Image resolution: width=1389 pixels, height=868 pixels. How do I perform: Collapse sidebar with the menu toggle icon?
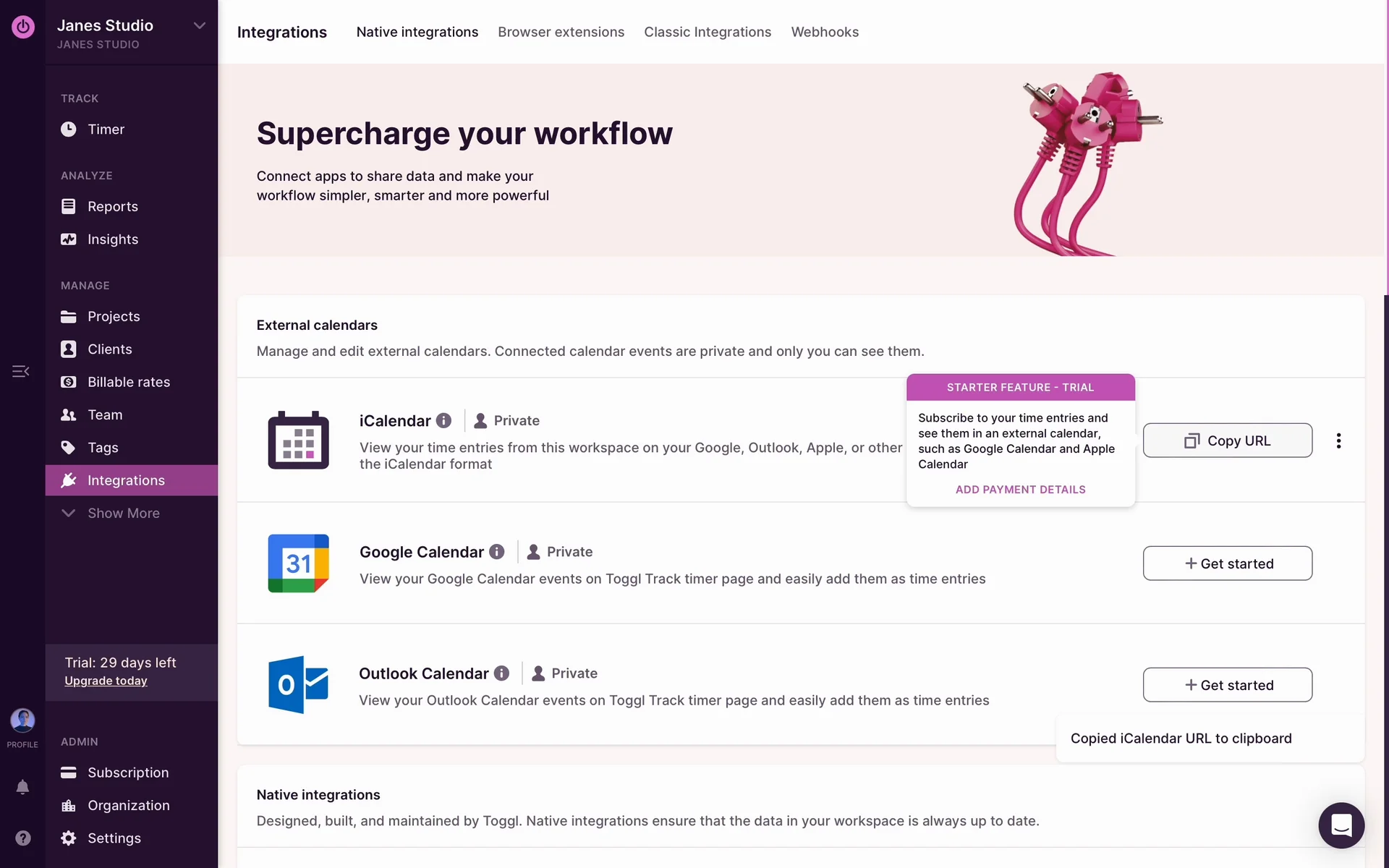click(20, 371)
